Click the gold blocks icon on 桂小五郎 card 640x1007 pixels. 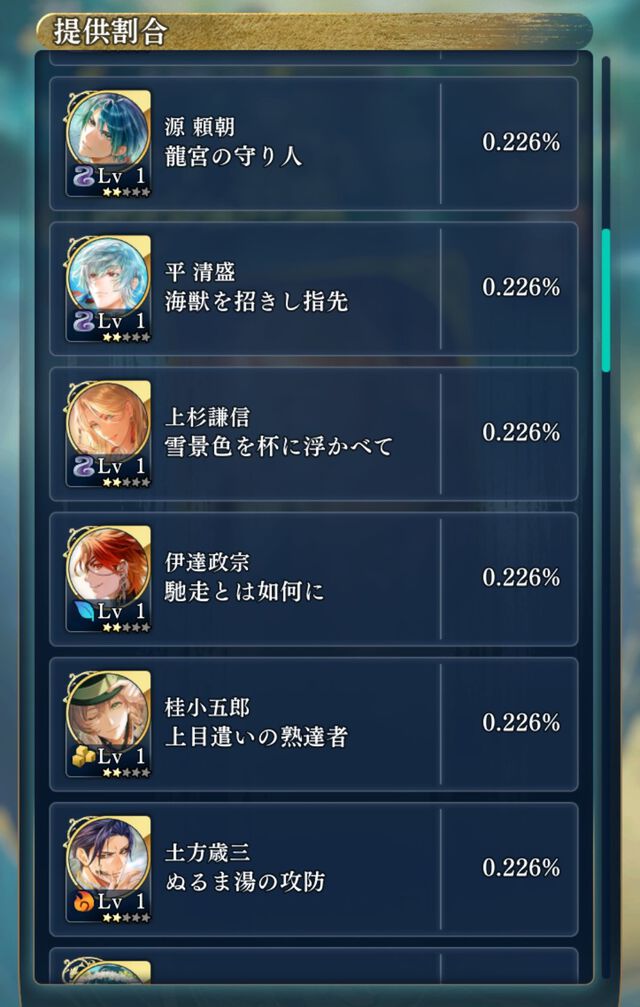83,756
